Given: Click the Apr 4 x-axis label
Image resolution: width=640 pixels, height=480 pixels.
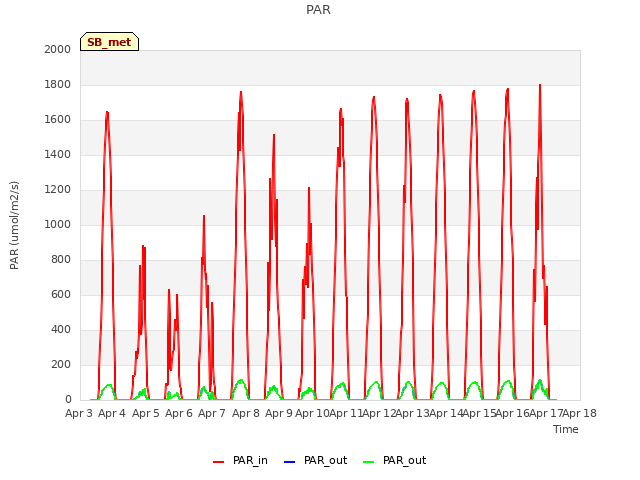Looking at the screenshot, I should (112, 413).
